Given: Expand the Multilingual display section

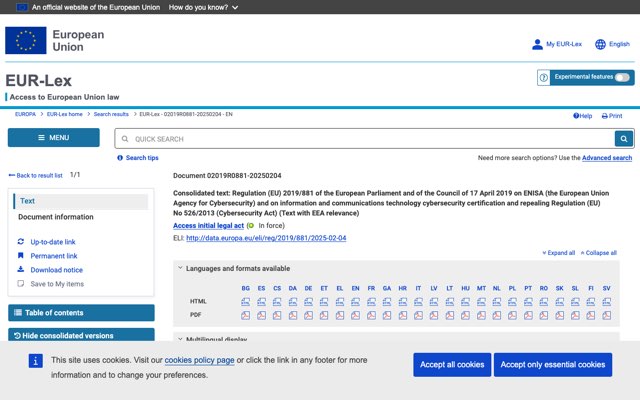Looking at the screenshot, I should point(180,339).
